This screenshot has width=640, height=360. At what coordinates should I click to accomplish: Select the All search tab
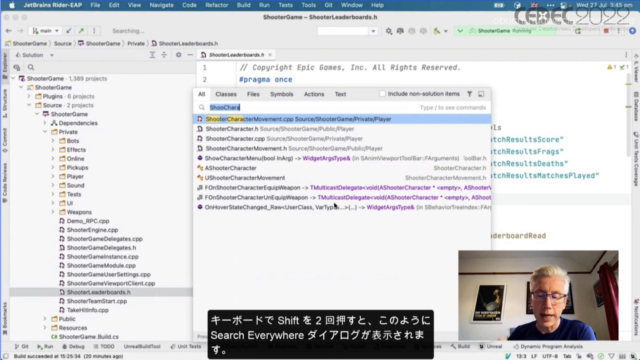tap(202, 94)
